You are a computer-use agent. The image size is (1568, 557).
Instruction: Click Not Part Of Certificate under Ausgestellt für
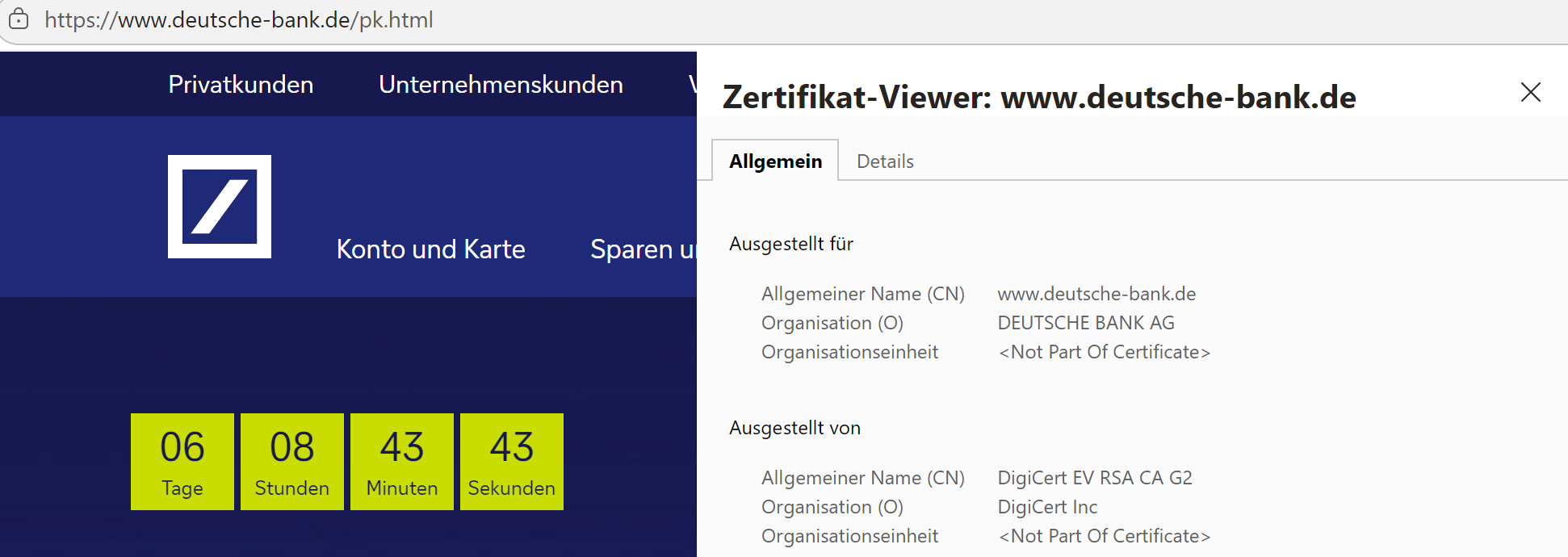1105,352
